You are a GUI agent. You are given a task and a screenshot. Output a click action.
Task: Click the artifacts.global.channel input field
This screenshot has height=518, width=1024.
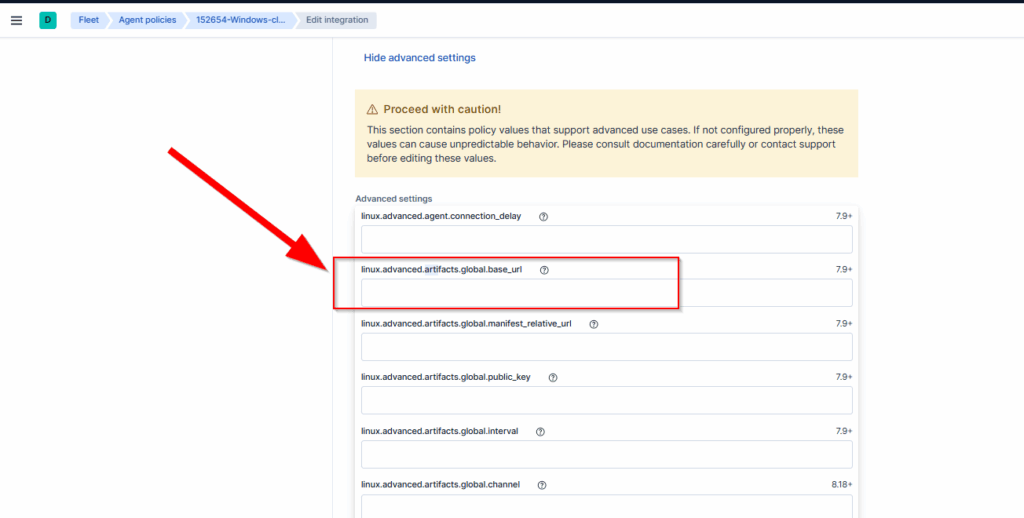pos(606,506)
